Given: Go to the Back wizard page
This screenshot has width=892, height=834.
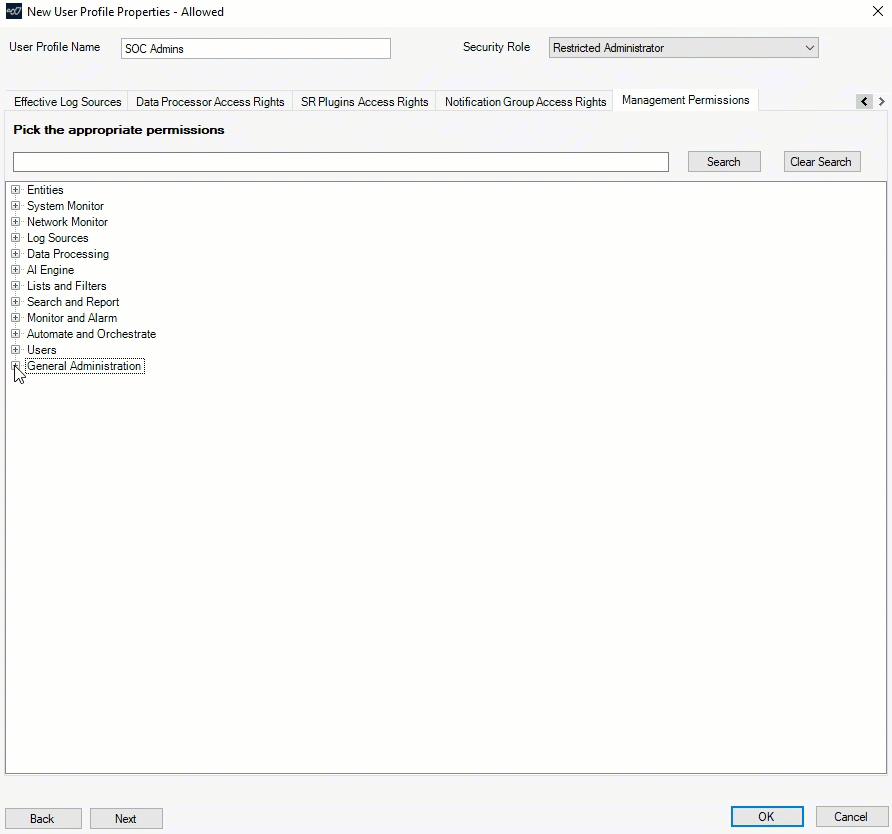Looking at the screenshot, I should 42,818.
